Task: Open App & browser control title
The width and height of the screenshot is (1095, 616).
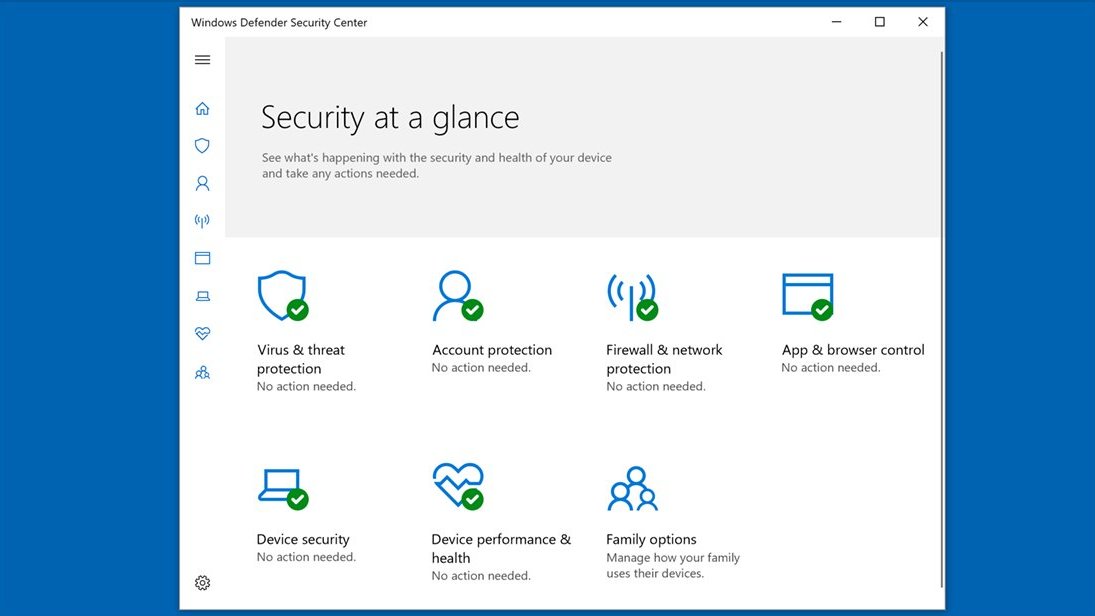Action: click(853, 350)
